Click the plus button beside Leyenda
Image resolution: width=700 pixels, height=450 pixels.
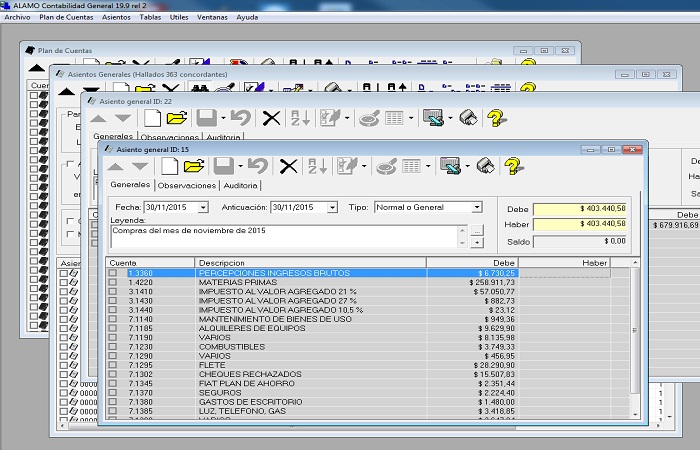pos(477,242)
